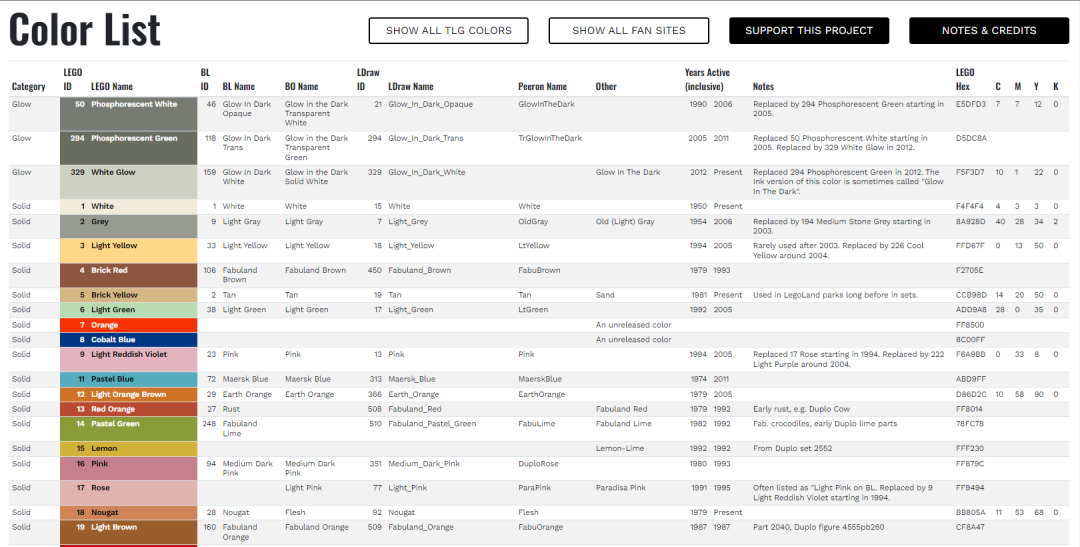1080x547 pixels.
Task: Click the Years Active column header
Action: pyautogui.click(x=707, y=79)
